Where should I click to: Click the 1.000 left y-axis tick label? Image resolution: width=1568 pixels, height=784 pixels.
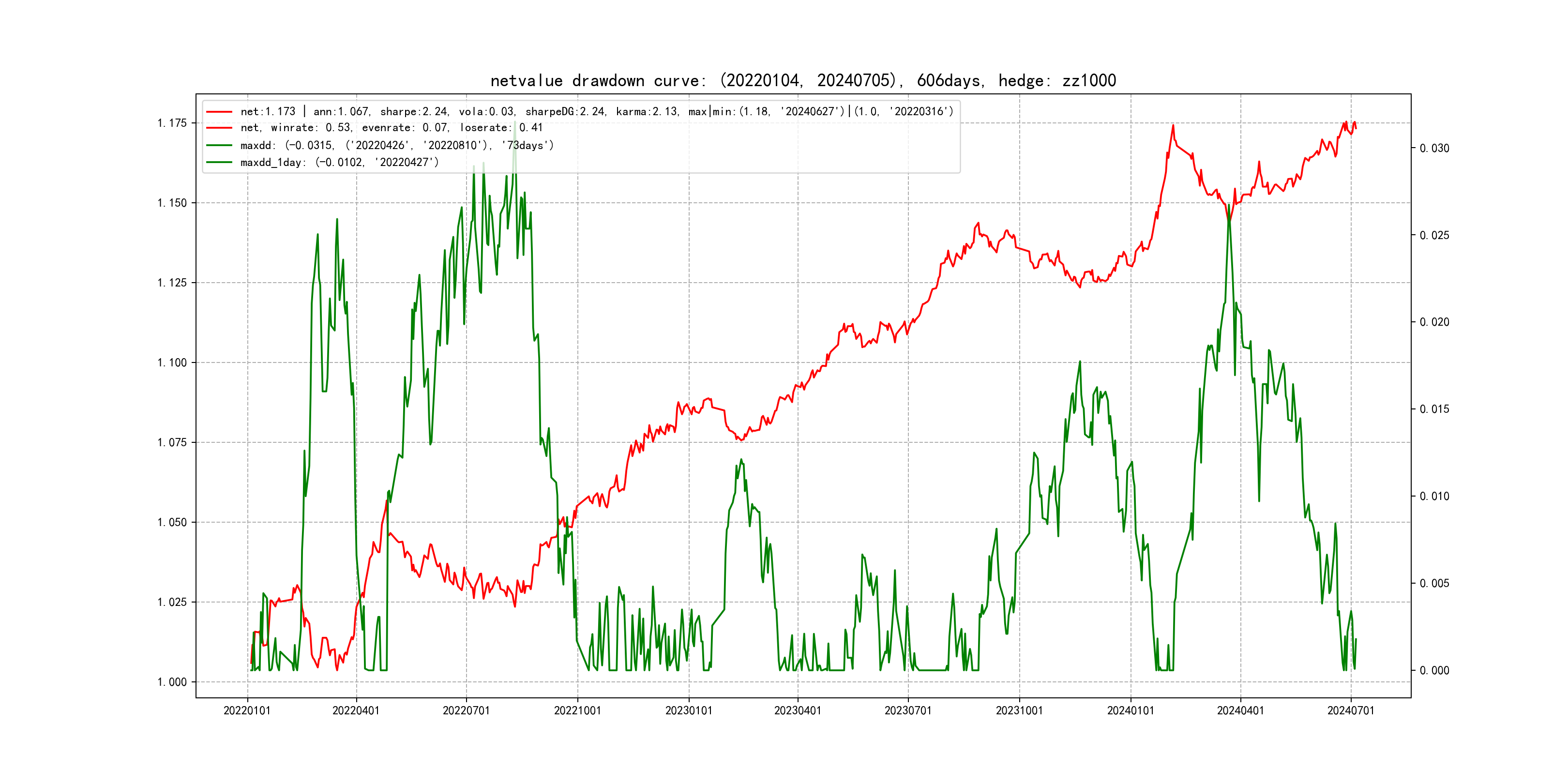pos(172,682)
